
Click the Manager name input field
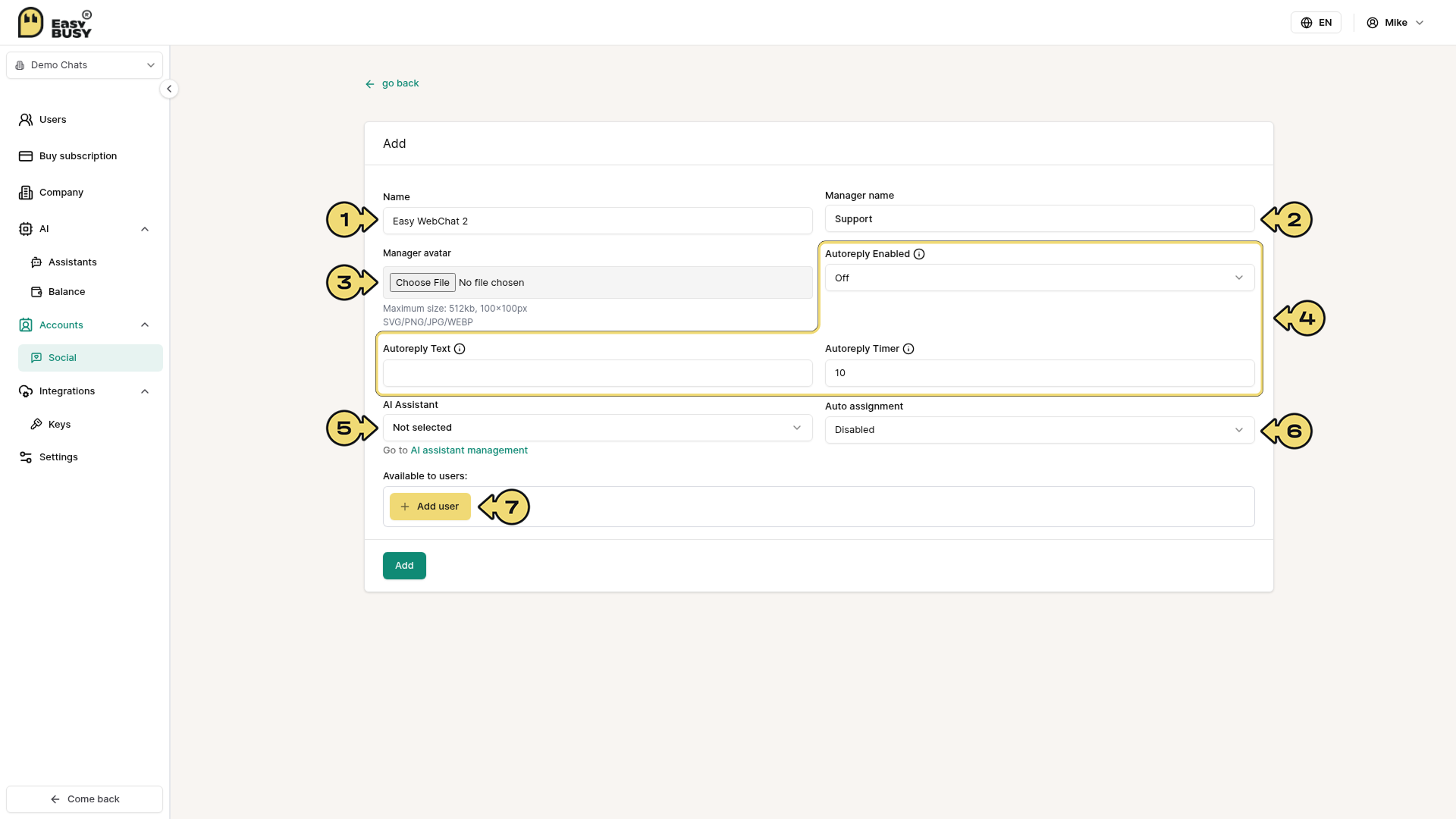tap(1040, 218)
